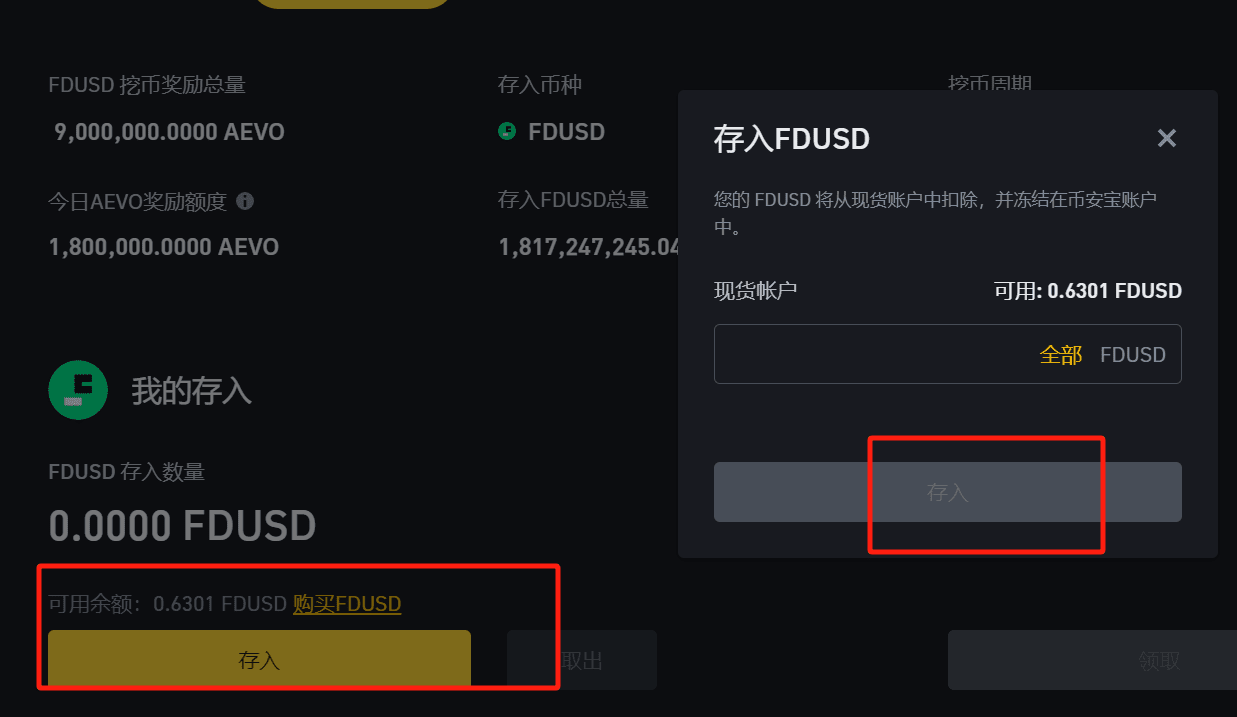Click the 领取 rewards button
1237x717 pixels.
point(1092,660)
